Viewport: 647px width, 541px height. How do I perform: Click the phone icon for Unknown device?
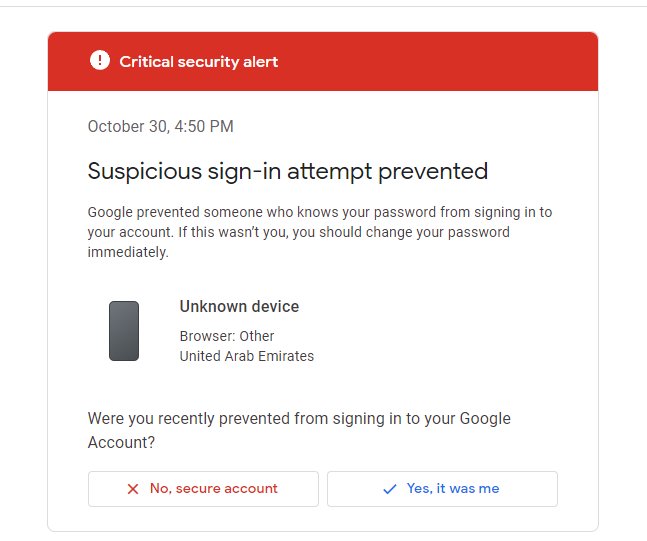pos(124,331)
